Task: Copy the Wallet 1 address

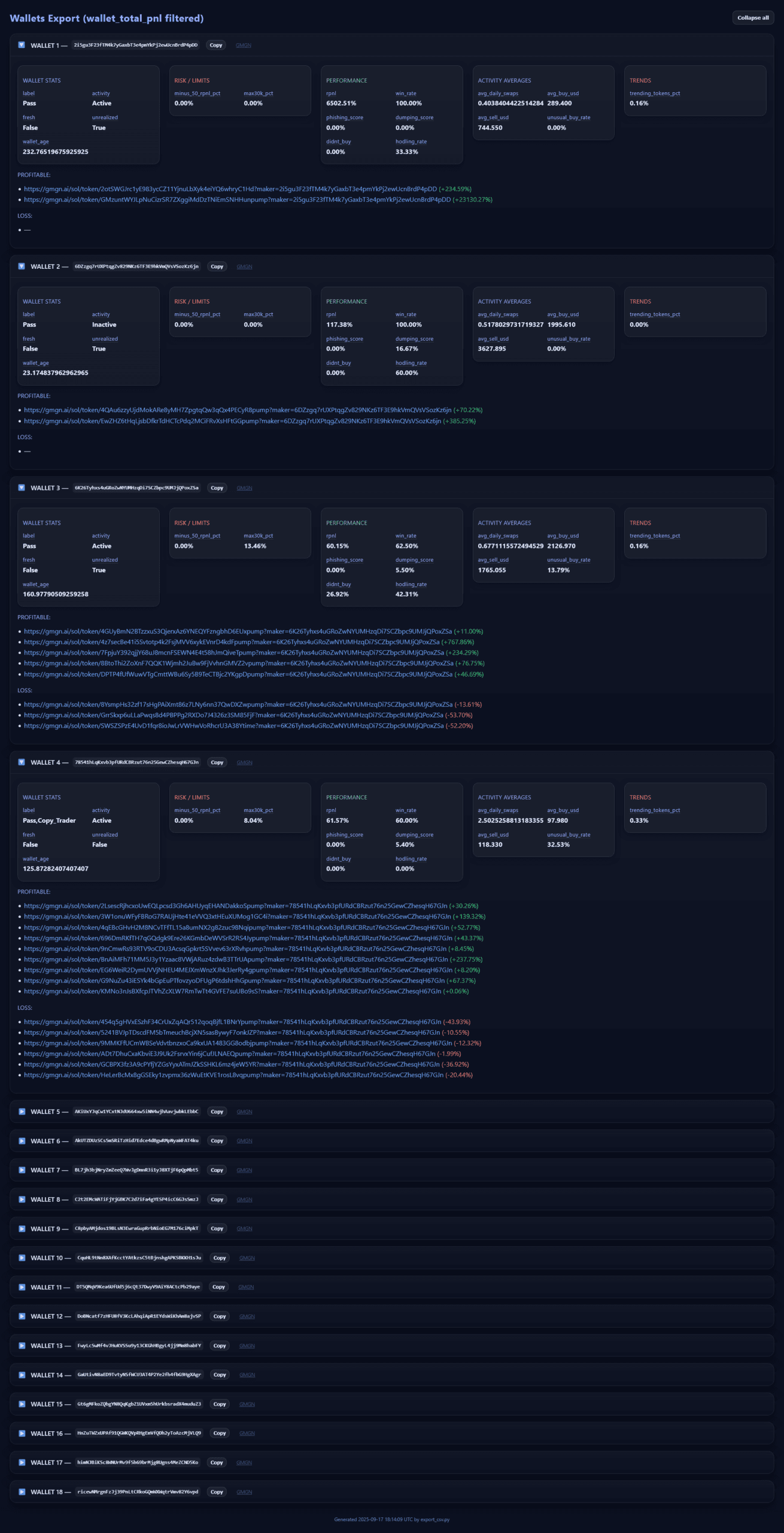Action: coord(216,45)
